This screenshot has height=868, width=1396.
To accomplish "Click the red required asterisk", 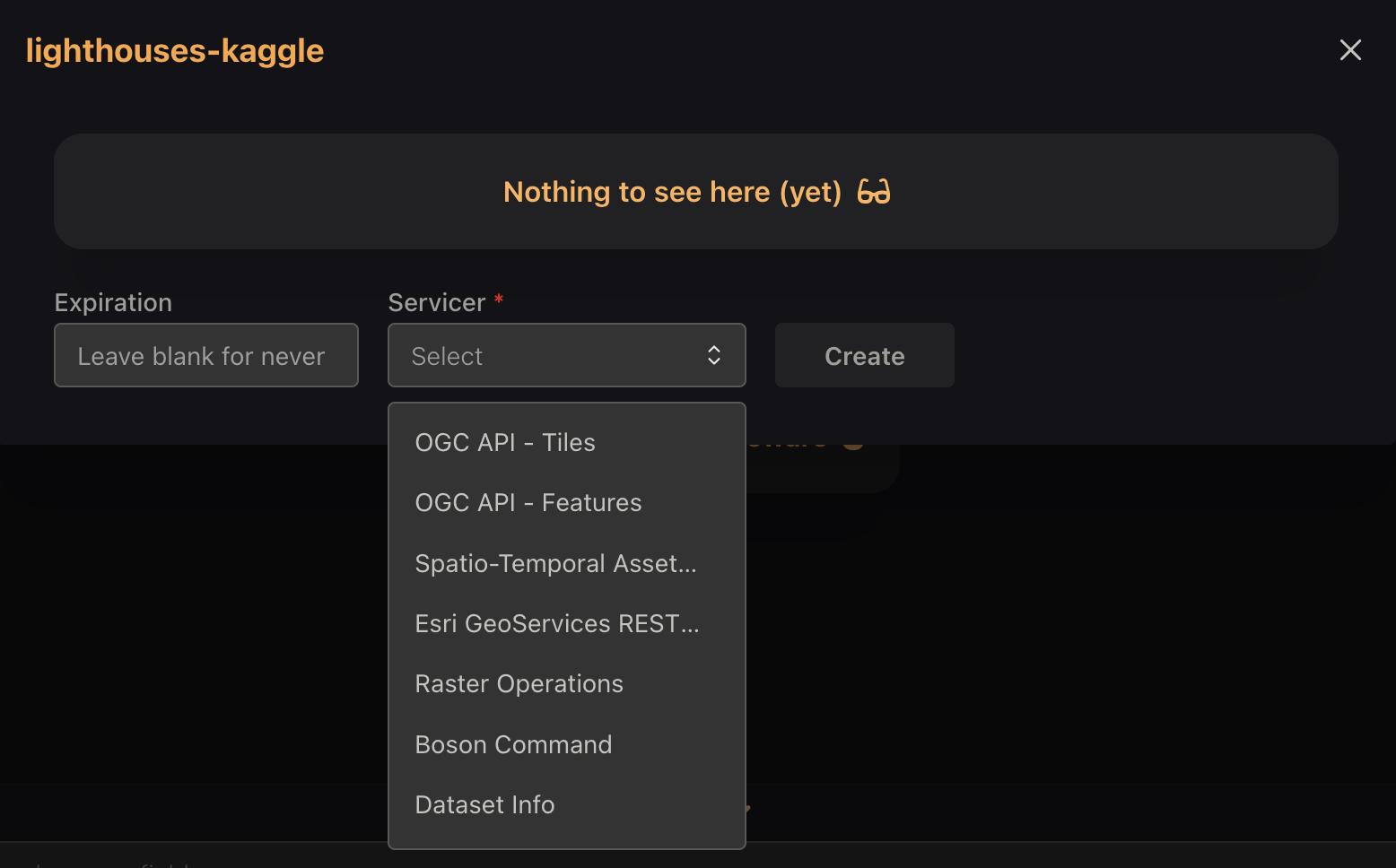I will (x=499, y=299).
